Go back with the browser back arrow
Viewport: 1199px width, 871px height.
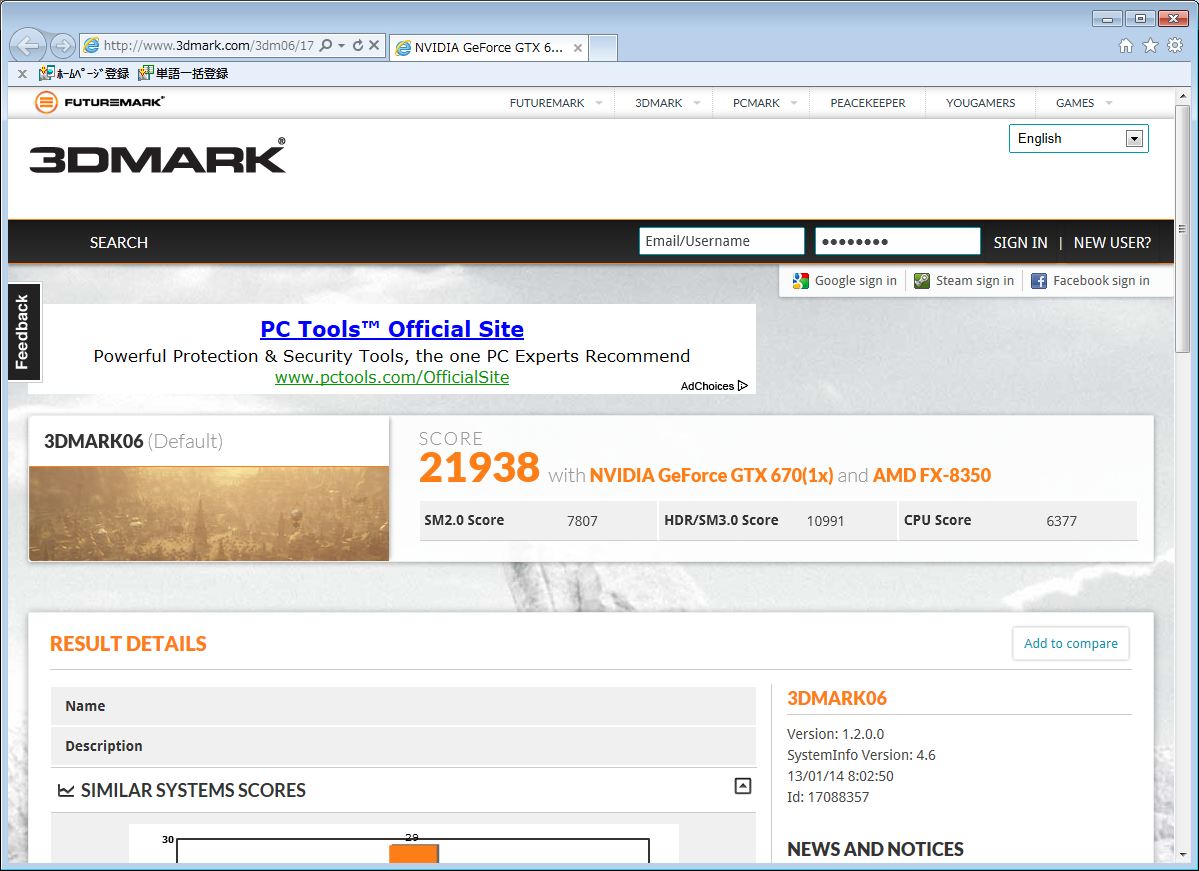[x=28, y=46]
